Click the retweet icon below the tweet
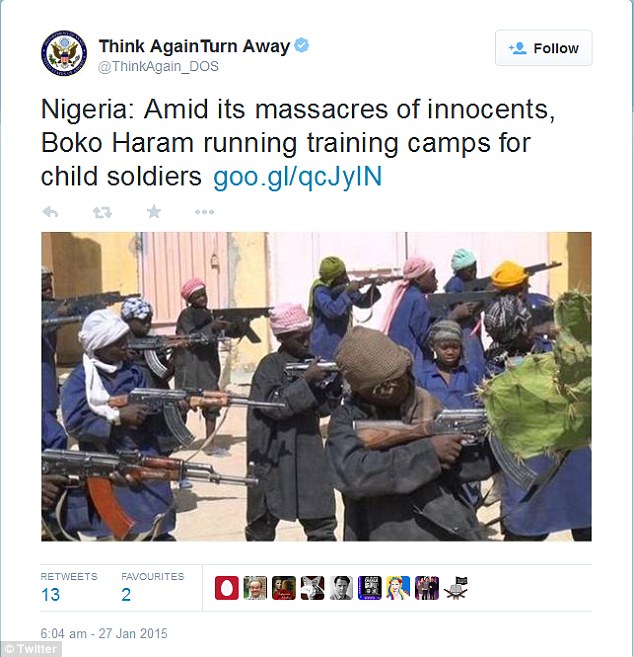634x657 pixels. [x=102, y=212]
